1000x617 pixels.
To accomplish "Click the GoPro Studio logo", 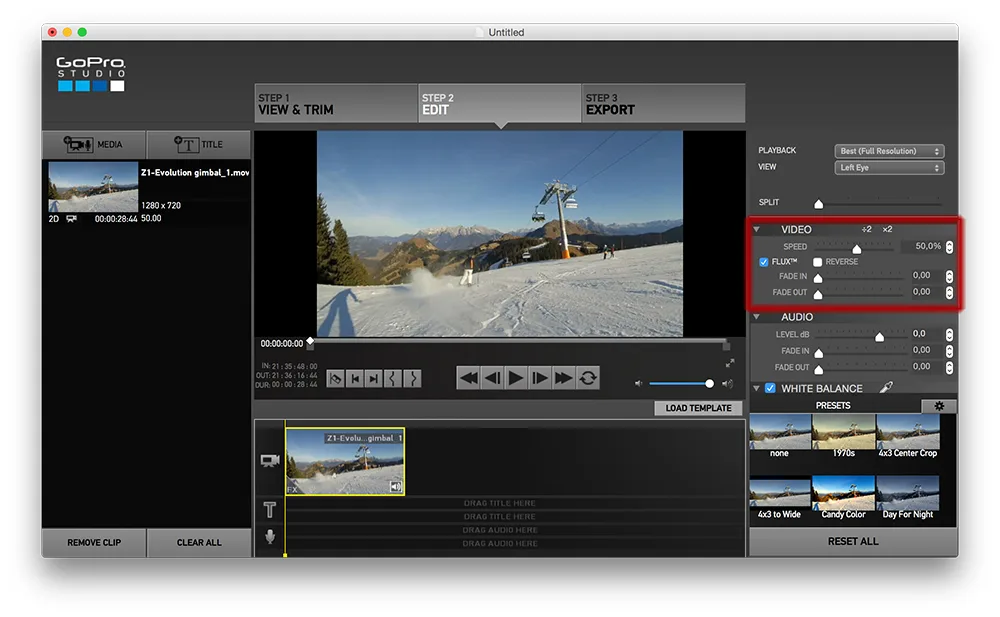I will [x=91, y=73].
